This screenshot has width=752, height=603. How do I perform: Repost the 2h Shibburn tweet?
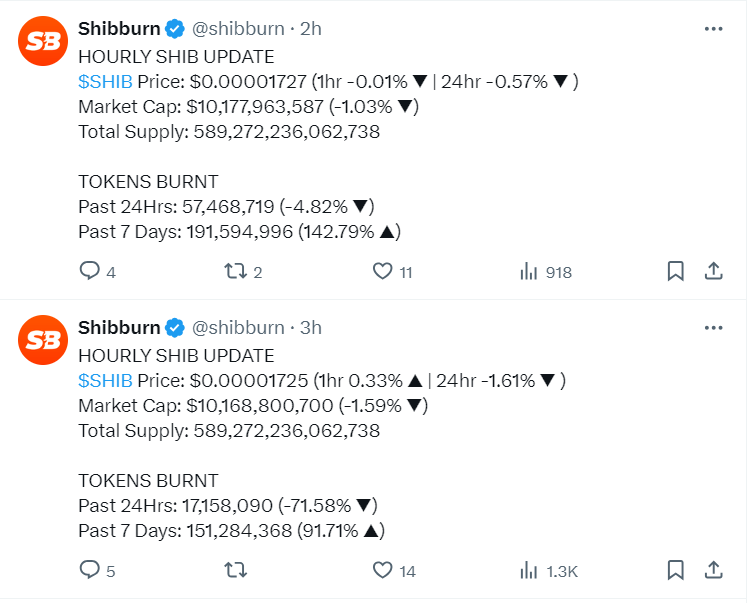coord(234,271)
